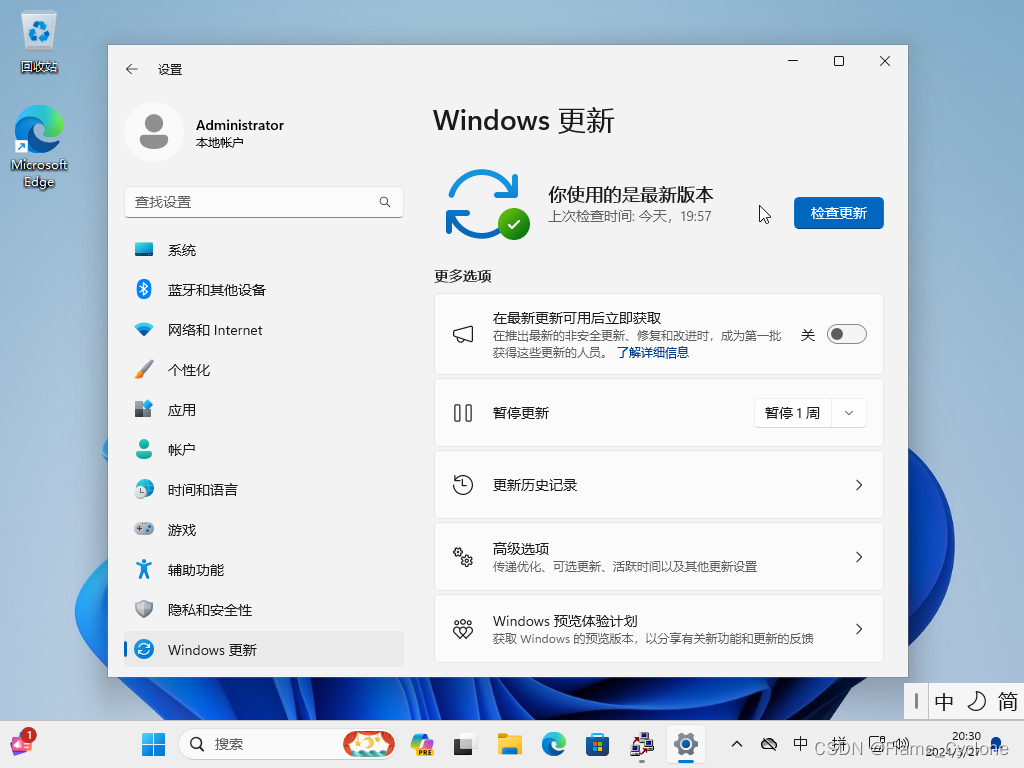This screenshot has height=768, width=1024.
Task: Focus the 查找设置 search field
Action: click(264, 202)
